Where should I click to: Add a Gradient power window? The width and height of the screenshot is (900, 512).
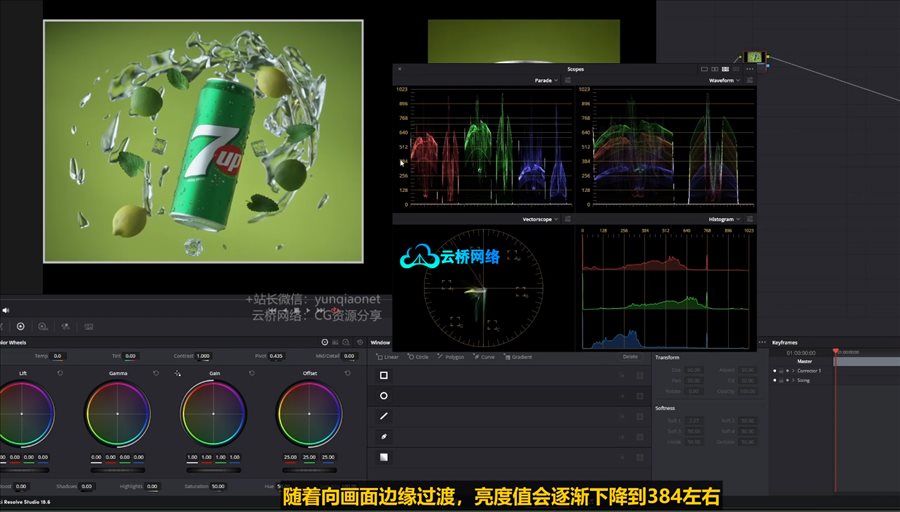519,357
